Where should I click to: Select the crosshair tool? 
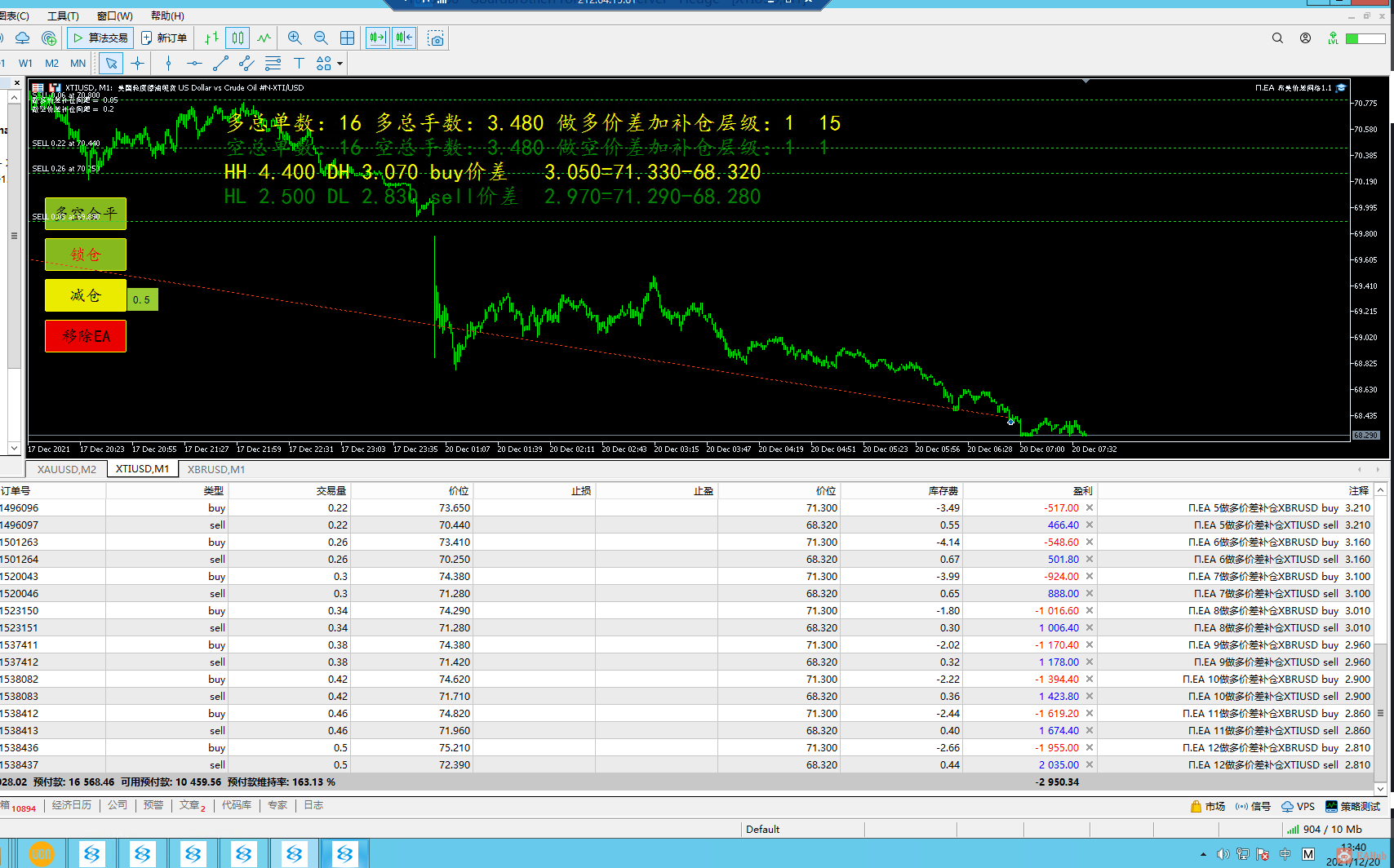click(x=138, y=63)
